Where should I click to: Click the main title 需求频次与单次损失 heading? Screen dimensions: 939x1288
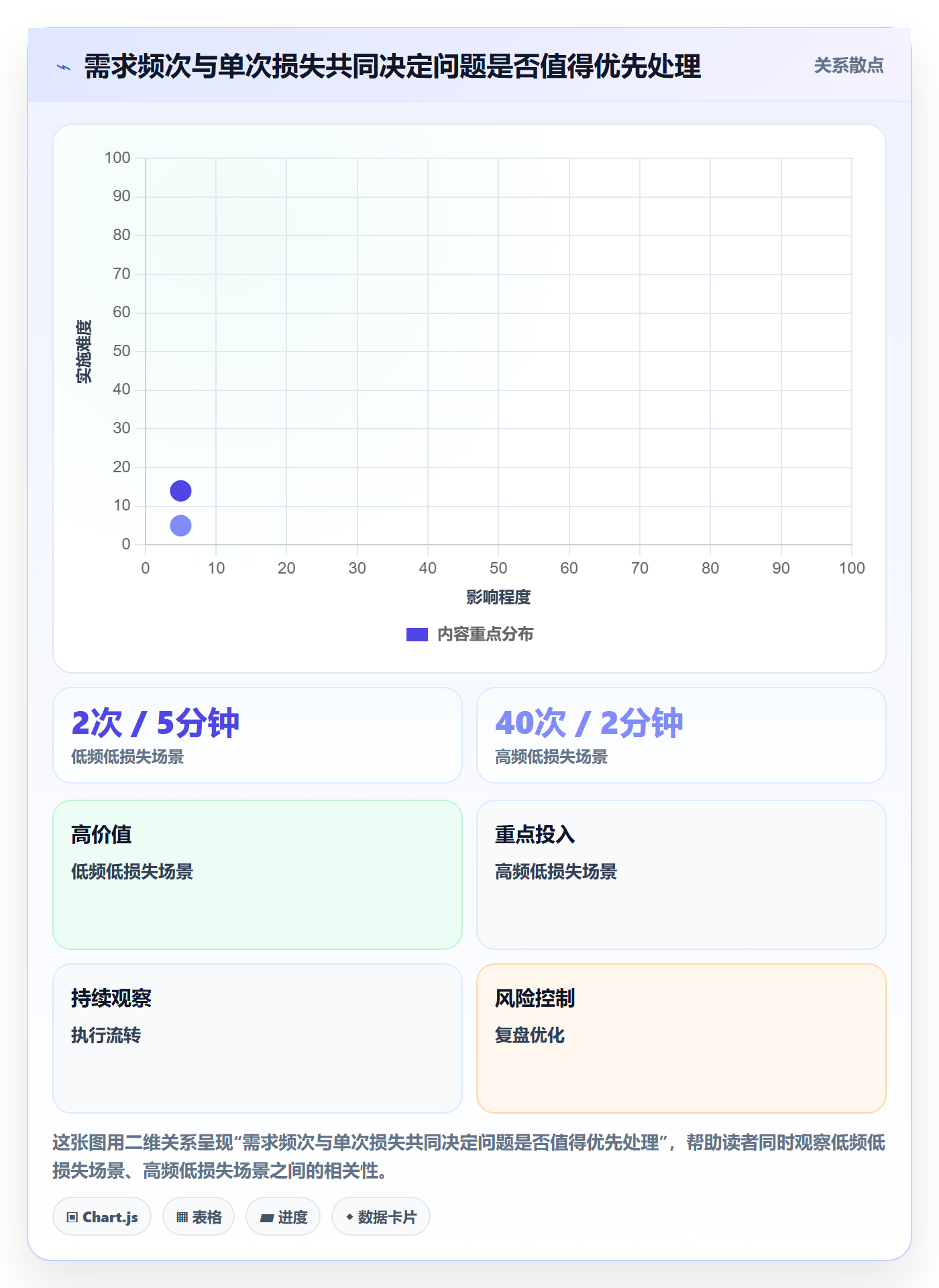(392, 66)
